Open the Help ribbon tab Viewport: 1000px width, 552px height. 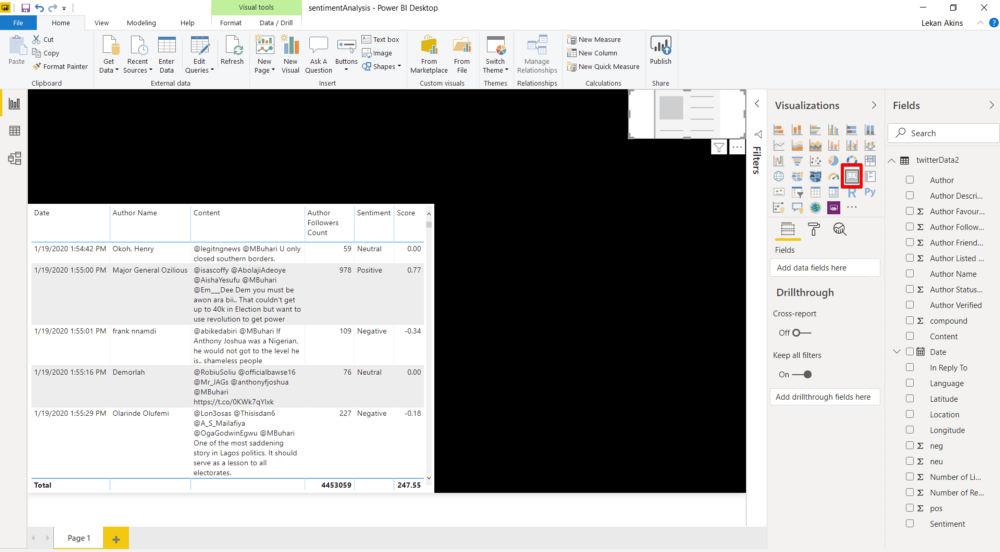pyautogui.click(x=187, y=23)
